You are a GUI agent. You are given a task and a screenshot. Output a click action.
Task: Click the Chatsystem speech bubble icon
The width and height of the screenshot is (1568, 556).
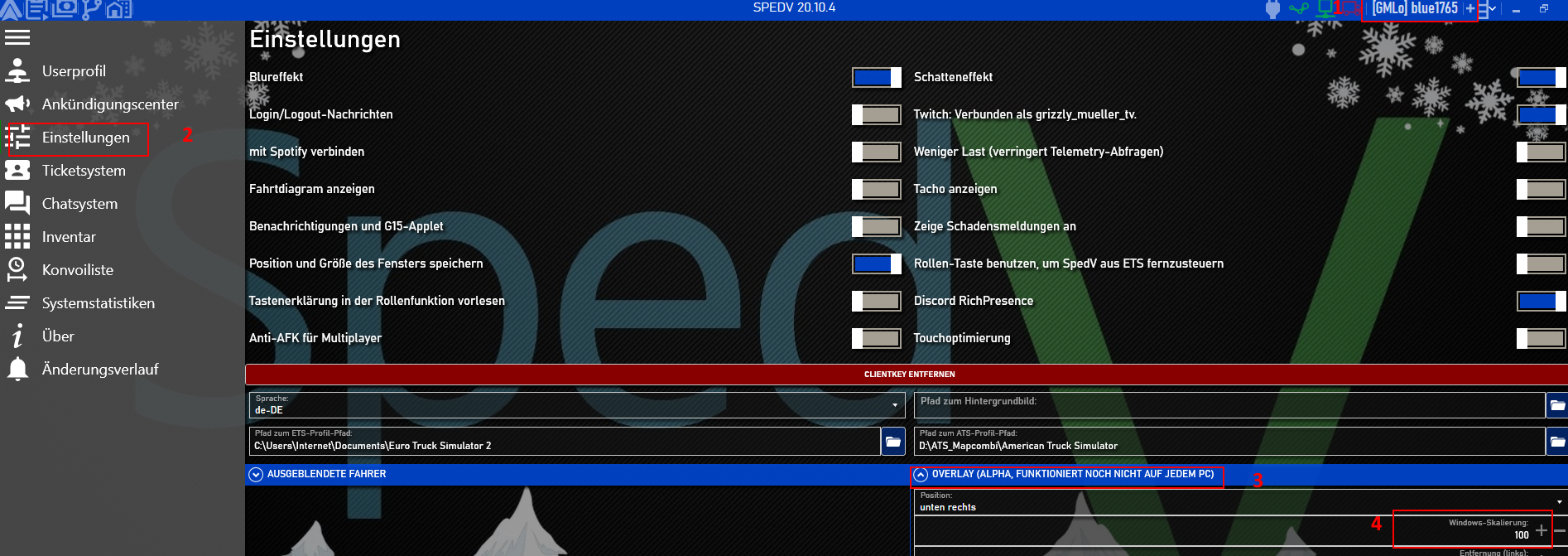17,203
